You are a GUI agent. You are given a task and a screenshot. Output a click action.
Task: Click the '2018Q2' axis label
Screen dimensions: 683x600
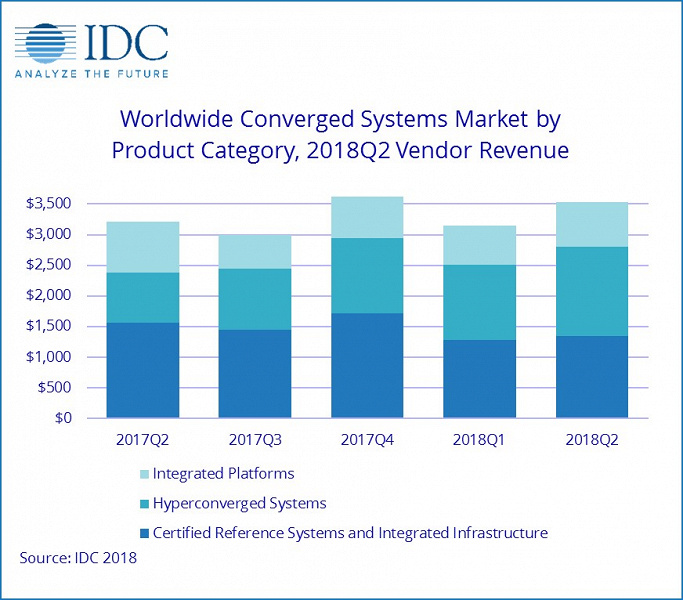tap(592, 440)
